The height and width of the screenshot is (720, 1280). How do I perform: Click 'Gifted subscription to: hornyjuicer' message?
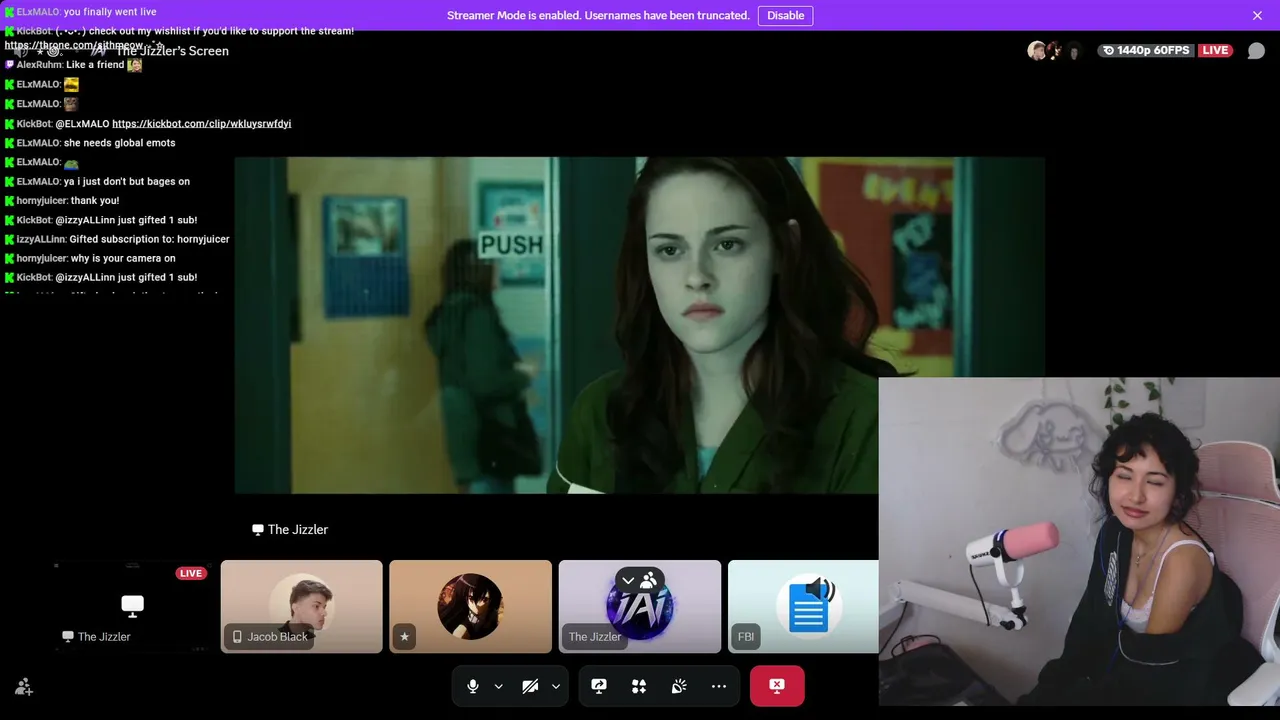pos(149,239)
